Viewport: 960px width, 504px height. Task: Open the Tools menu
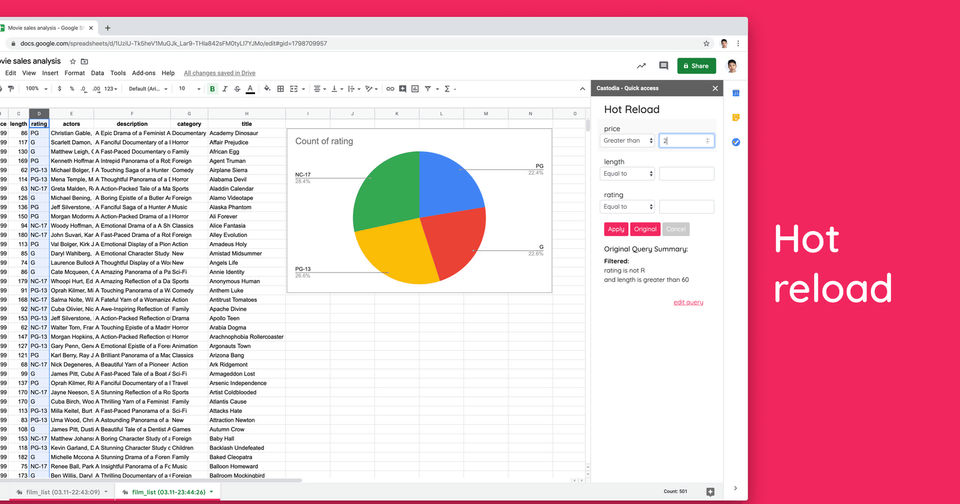118,73
